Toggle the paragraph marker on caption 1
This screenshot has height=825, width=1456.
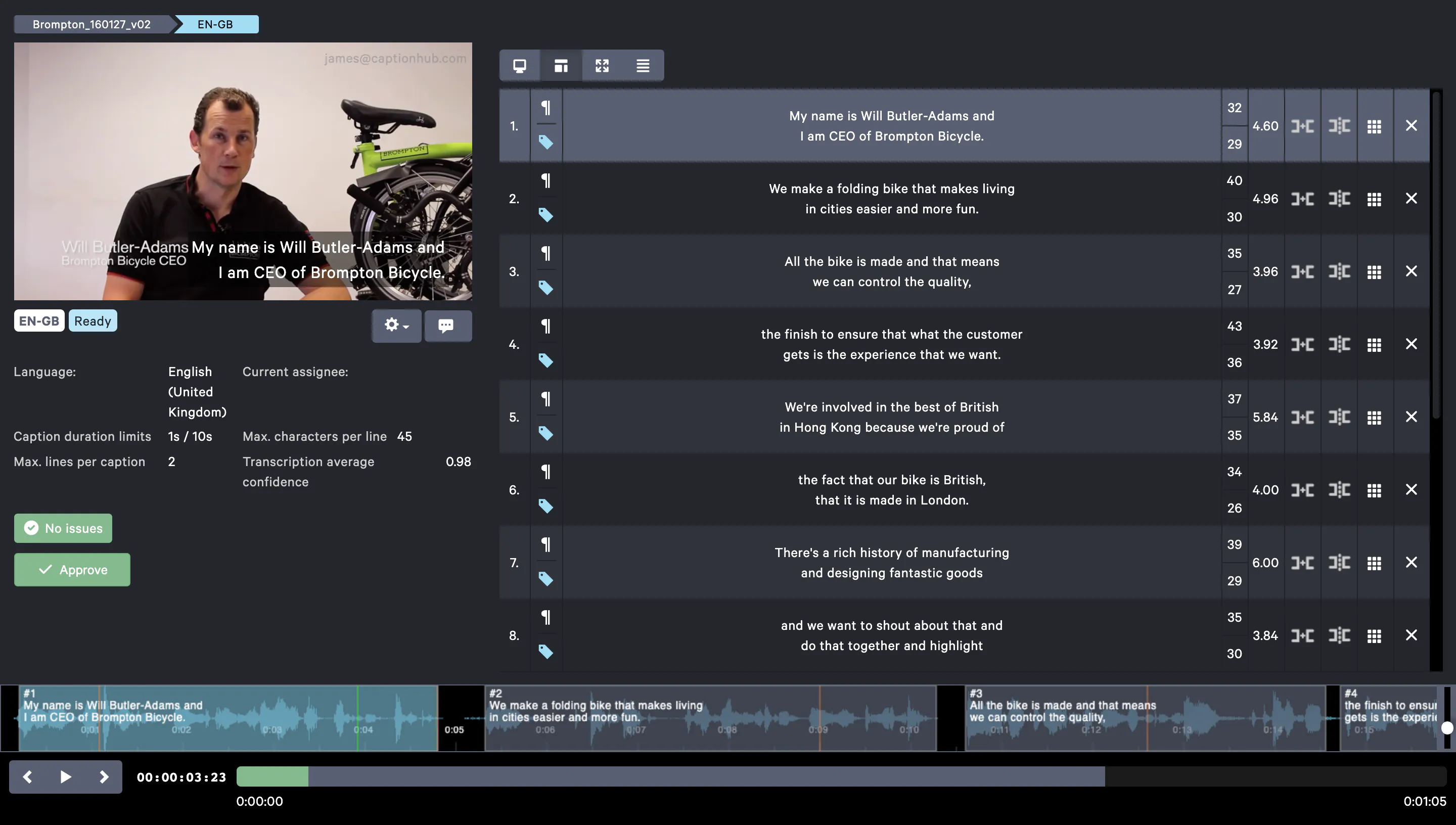pos(545,107)
